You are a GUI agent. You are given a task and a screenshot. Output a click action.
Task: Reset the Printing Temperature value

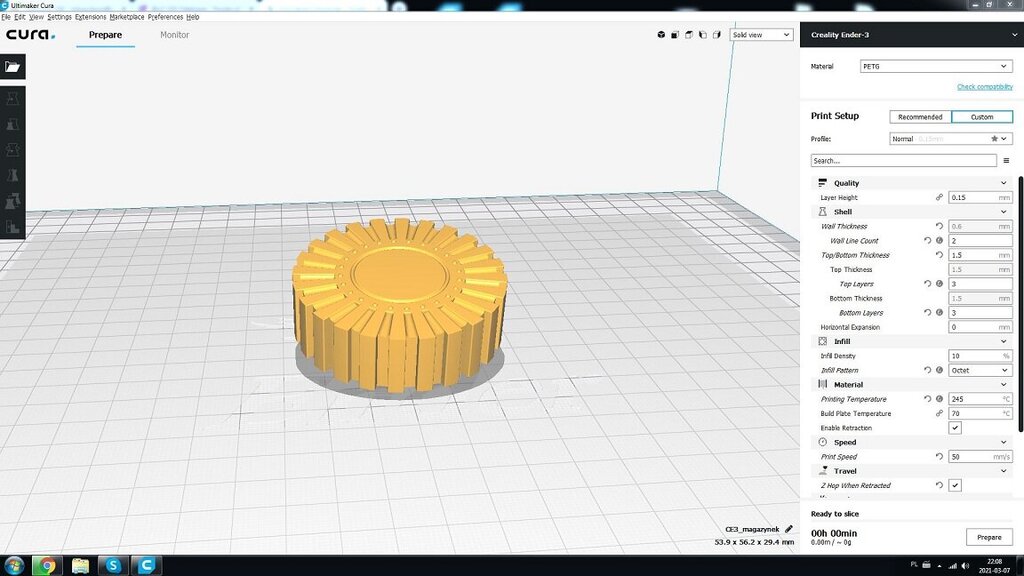927,399
